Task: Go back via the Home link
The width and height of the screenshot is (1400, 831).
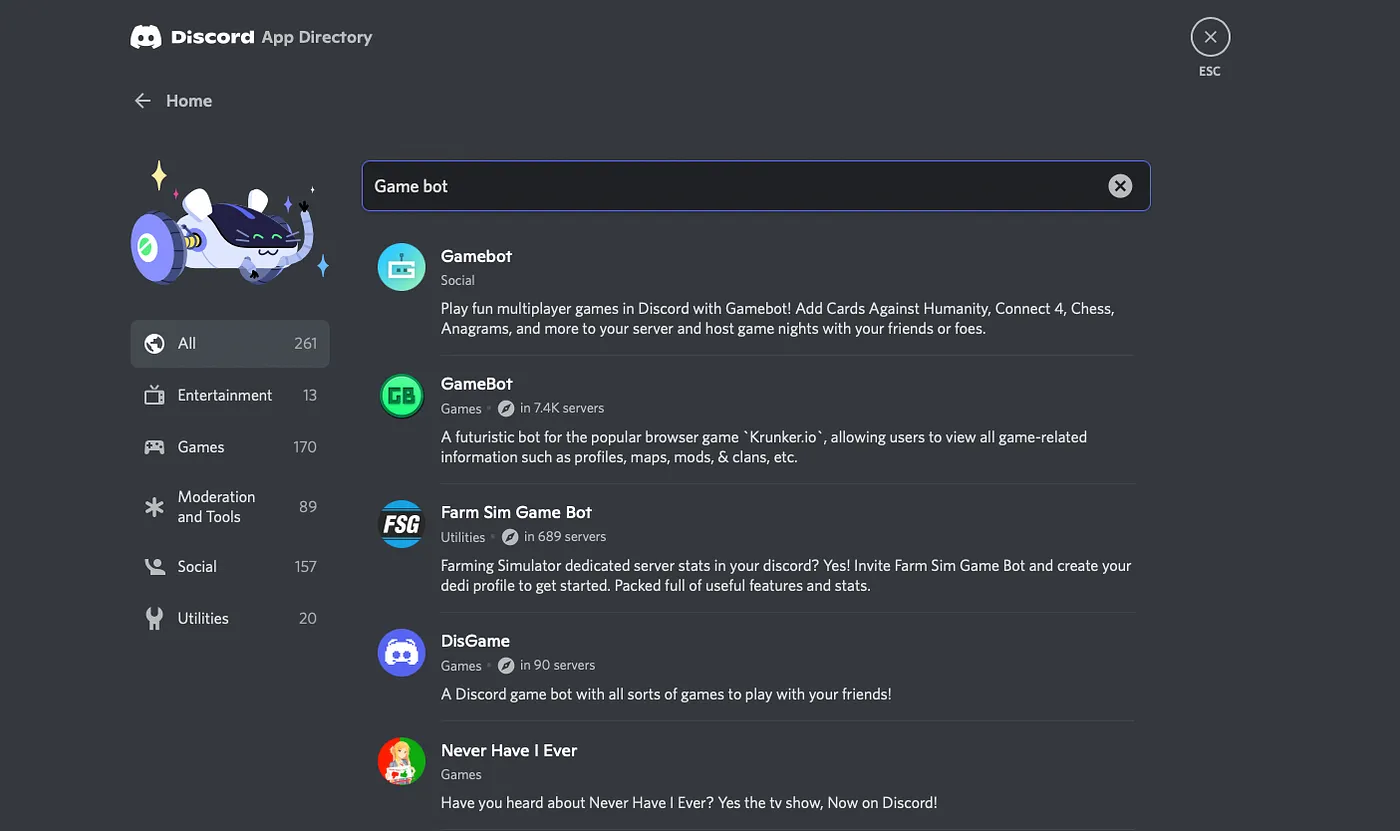Action: coord(189,101)
